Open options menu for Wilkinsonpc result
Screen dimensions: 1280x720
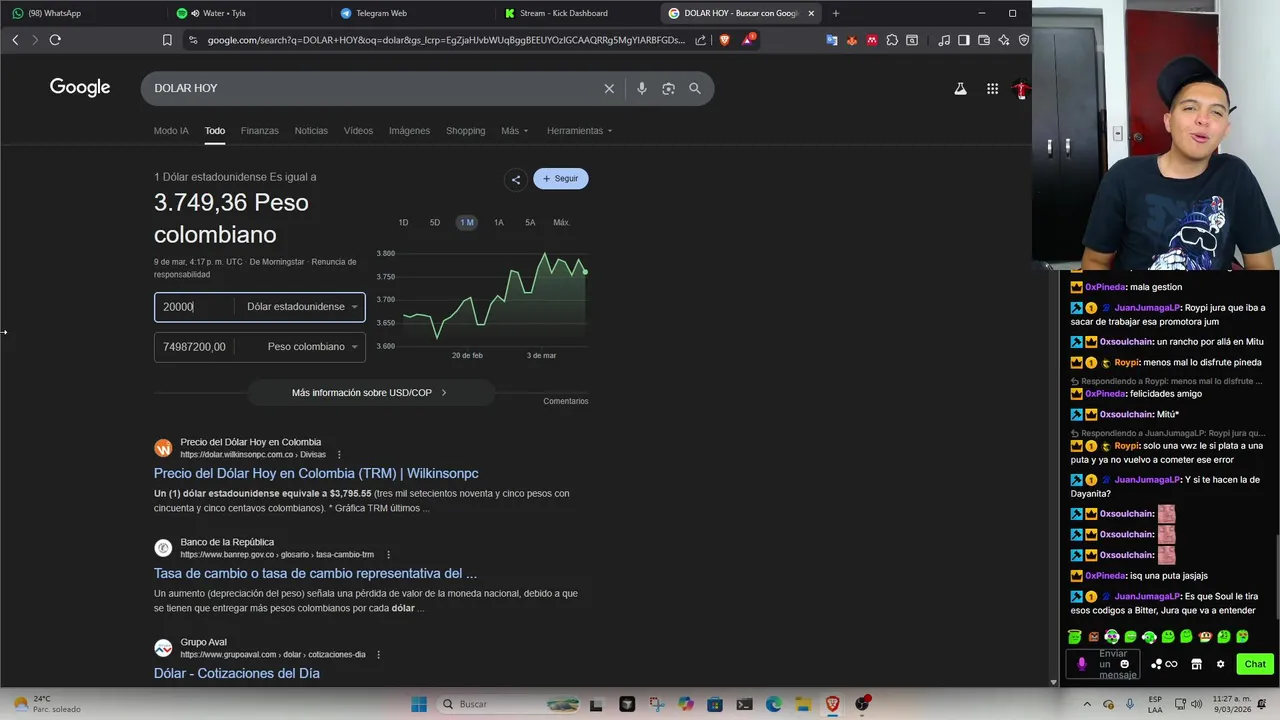(x=339, y=455)
